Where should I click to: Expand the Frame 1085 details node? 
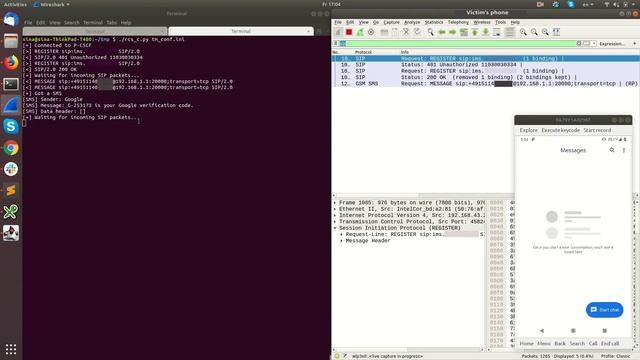click(335, 202)
